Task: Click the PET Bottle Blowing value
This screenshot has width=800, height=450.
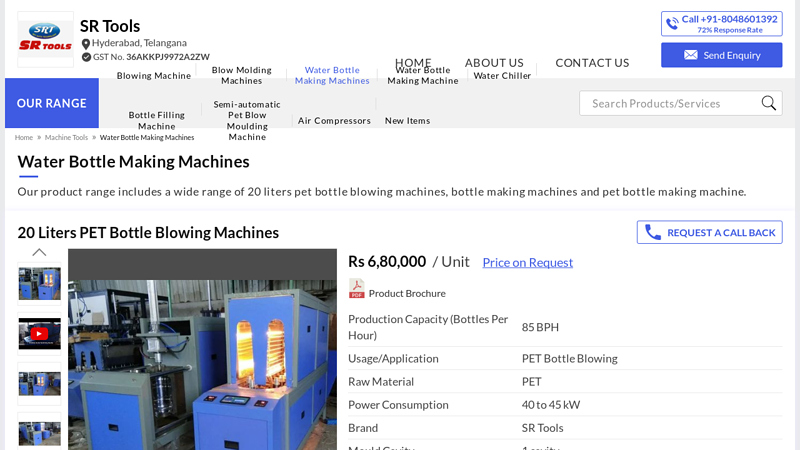Action: coord(569,359)
